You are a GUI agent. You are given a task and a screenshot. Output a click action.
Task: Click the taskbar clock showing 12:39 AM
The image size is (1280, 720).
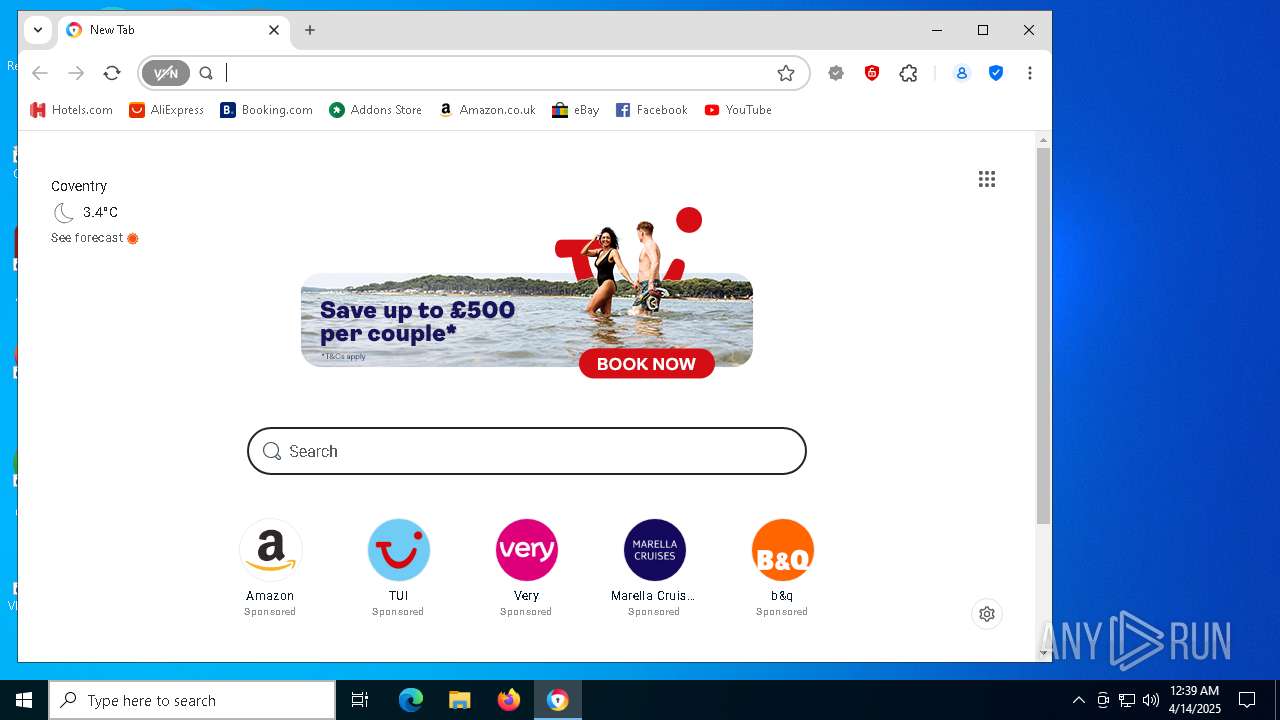[x=1195, y=700]
